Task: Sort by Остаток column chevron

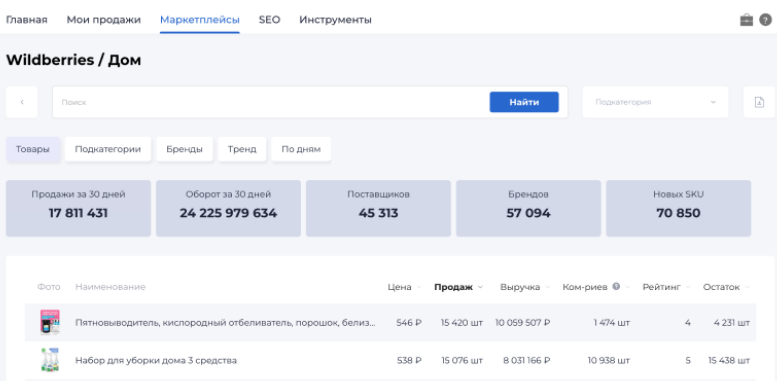Action: 747,287
